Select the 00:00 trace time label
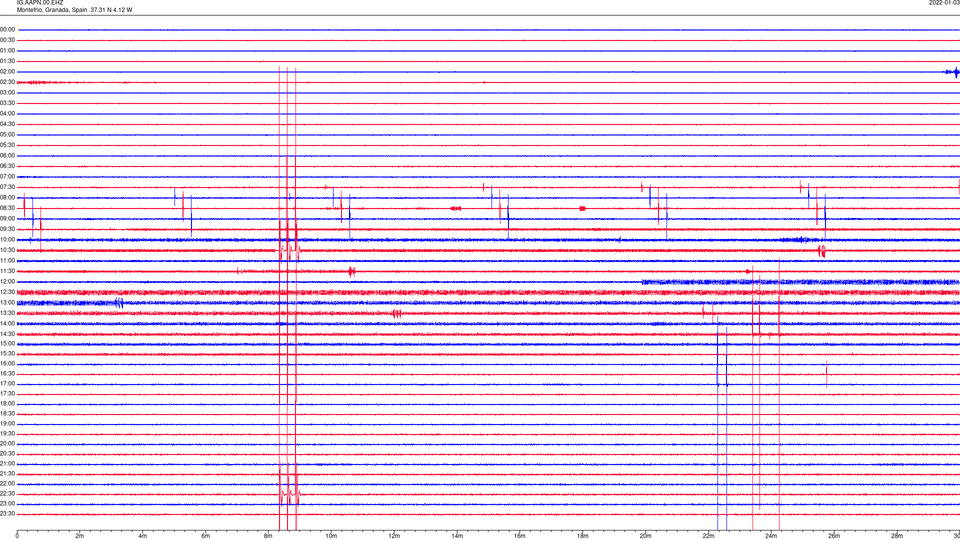 point(7,29)
